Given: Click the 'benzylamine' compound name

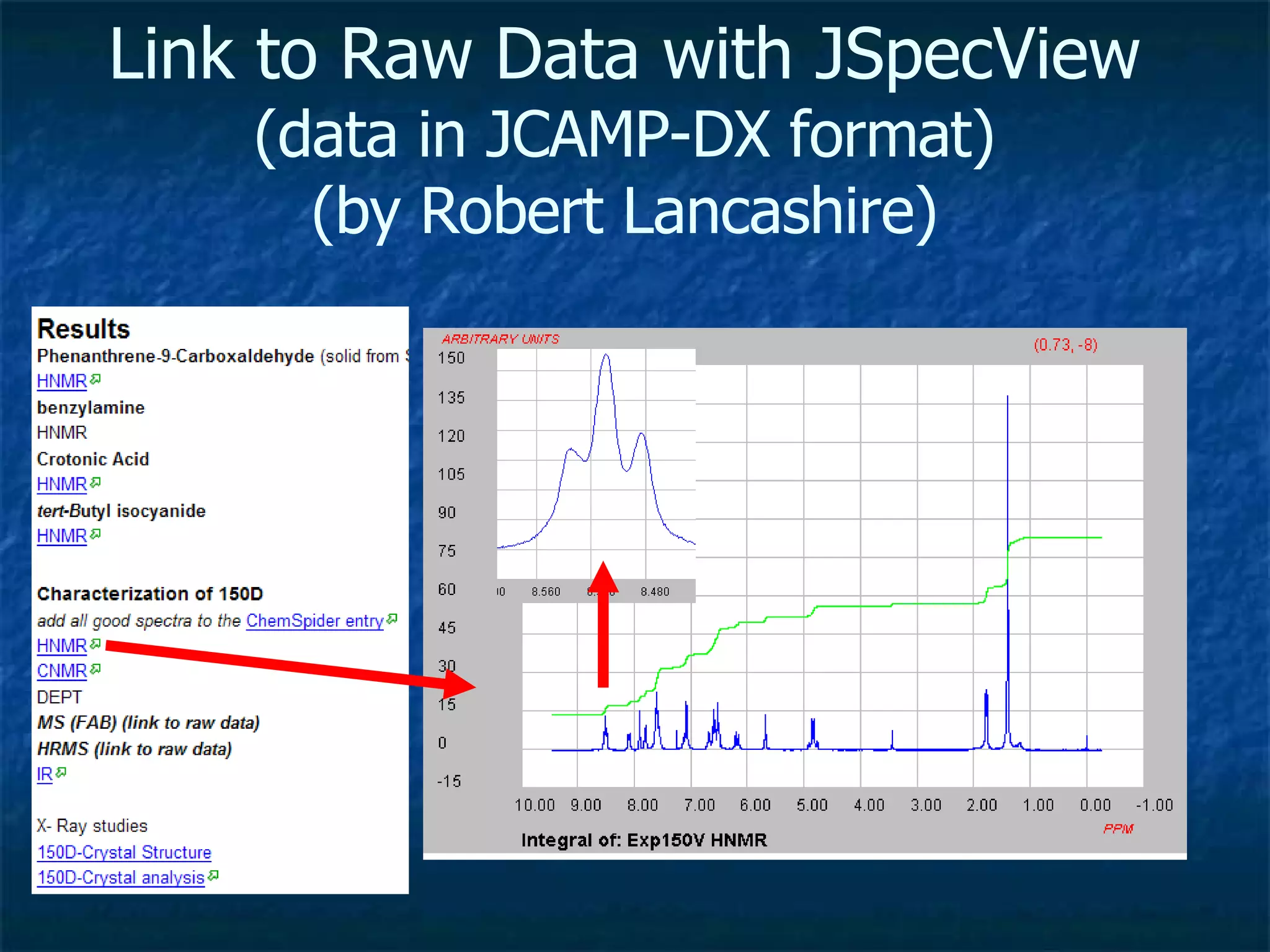Looking at the screenshot, I should pos(91,408).
